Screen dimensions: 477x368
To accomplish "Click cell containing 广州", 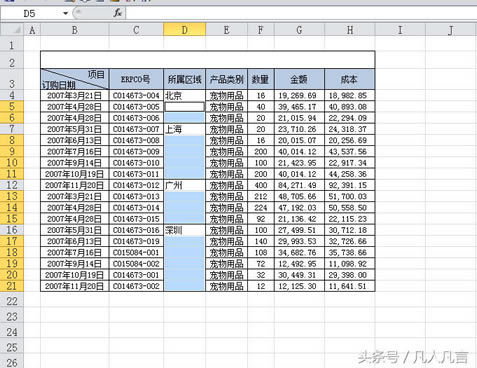I will [184, 185].
